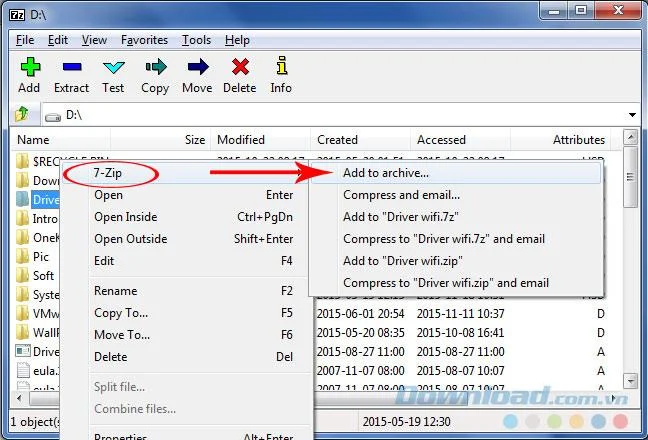Select Compress to "Driver wifi.7z" and email

(455, 239)
